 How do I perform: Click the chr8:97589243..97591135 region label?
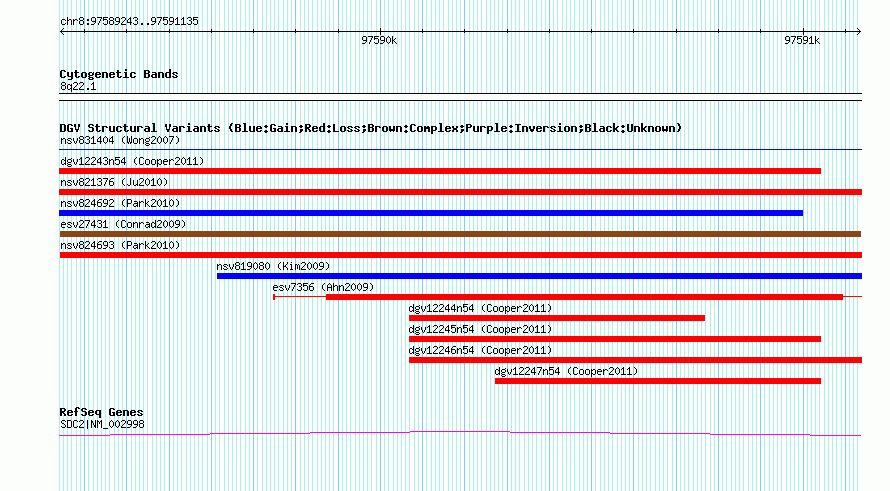(x=129, y=22)
